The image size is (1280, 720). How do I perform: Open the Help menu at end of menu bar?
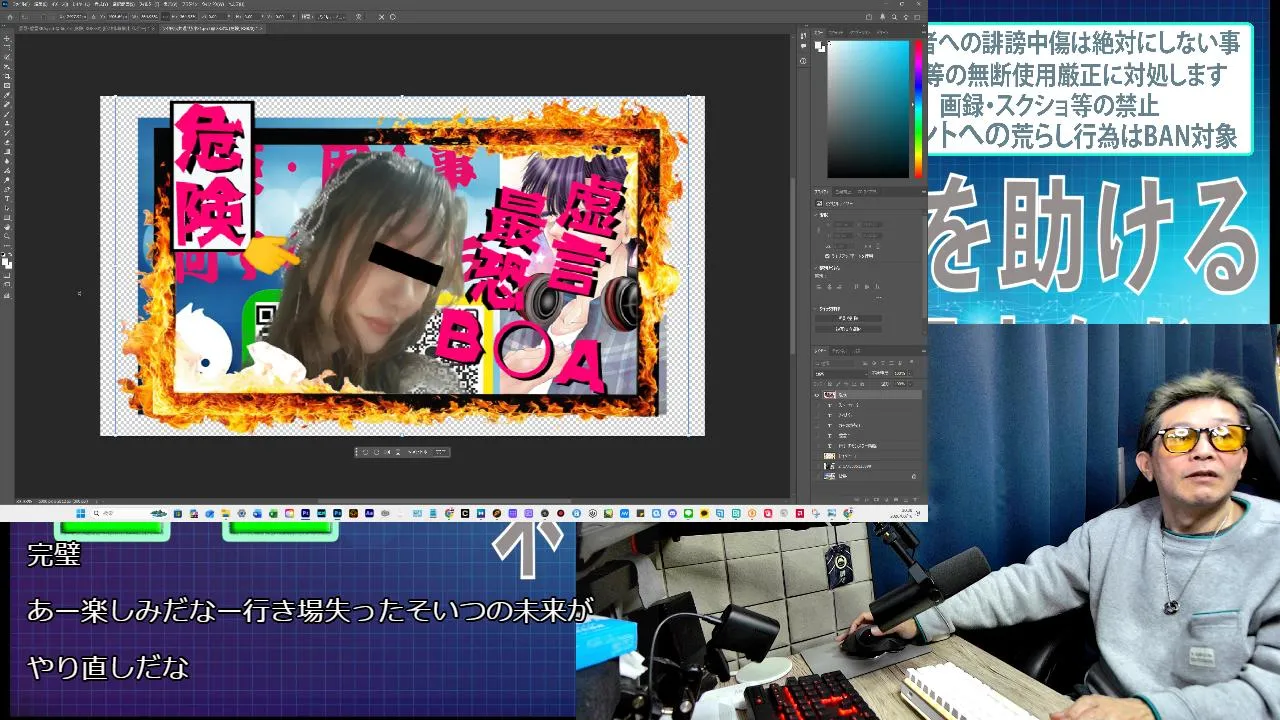[x=236, y=4]
